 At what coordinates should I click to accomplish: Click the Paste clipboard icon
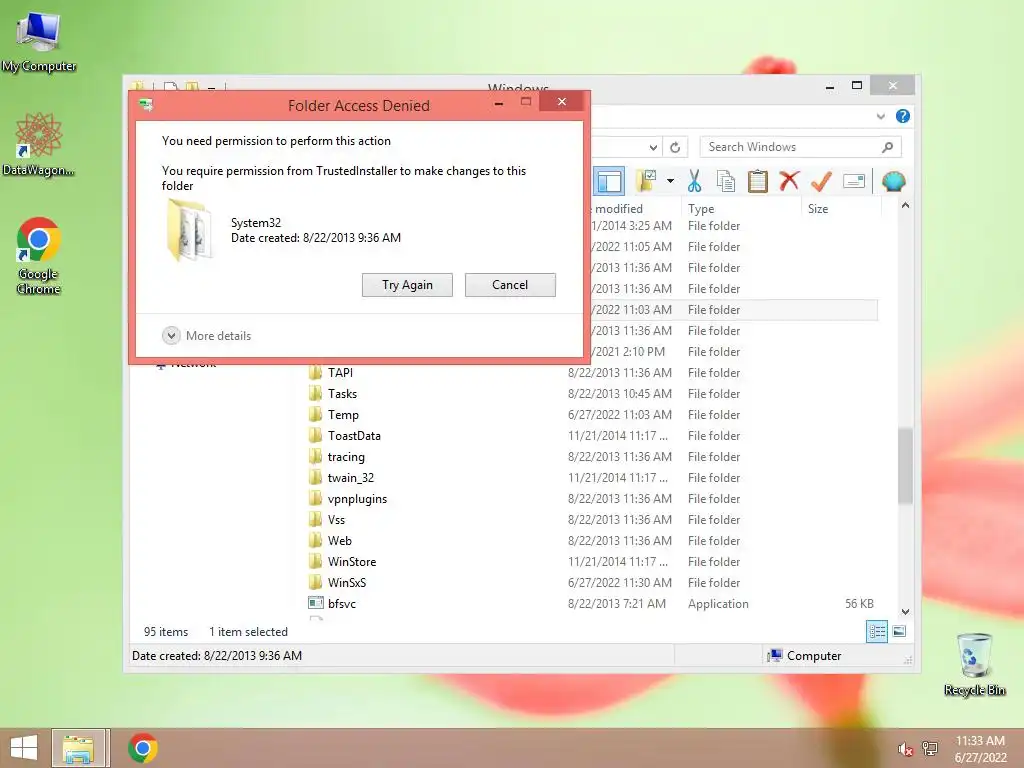click(758, 181)
